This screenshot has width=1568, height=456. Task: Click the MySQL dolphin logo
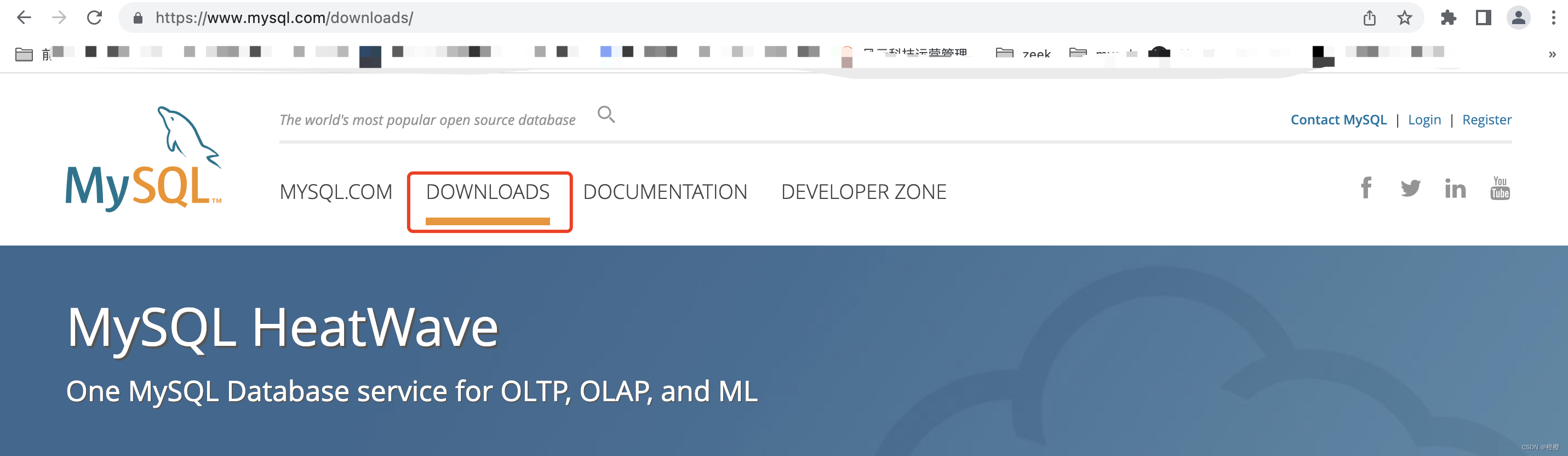(144, 159)
